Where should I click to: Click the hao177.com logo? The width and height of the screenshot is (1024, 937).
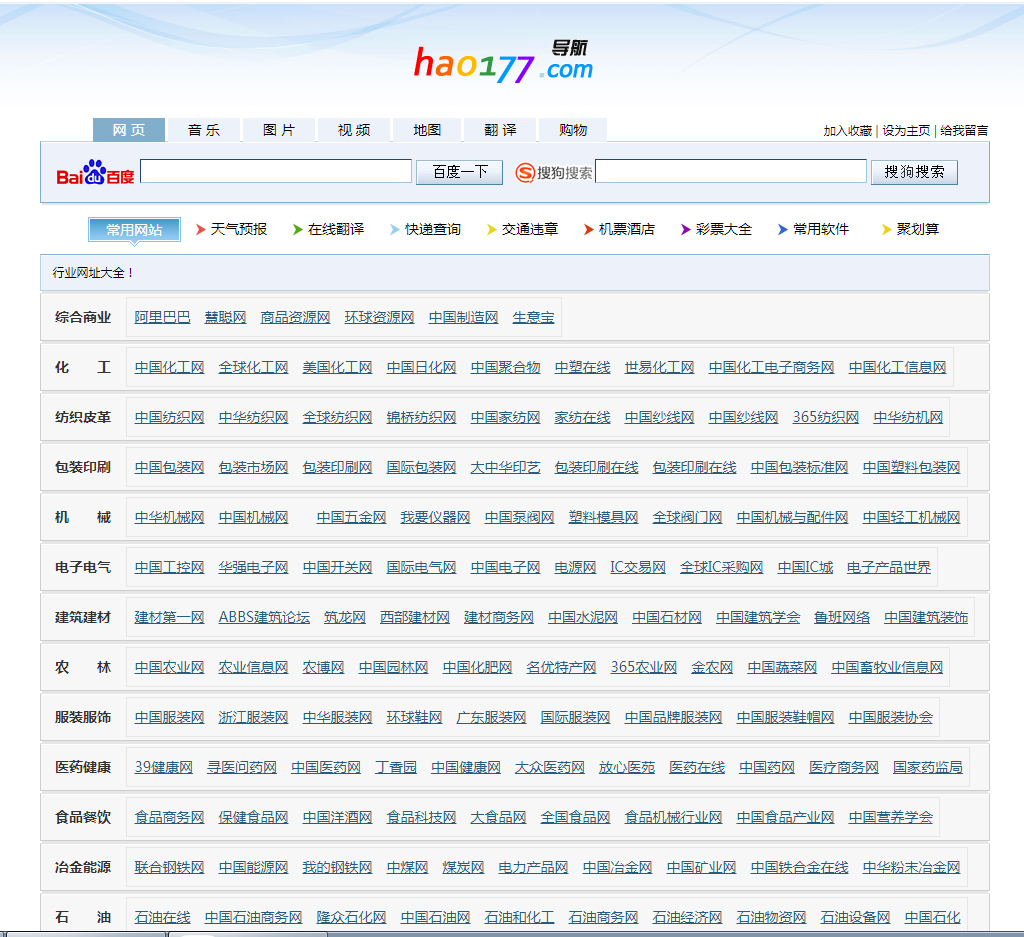[x=503, y=62]
